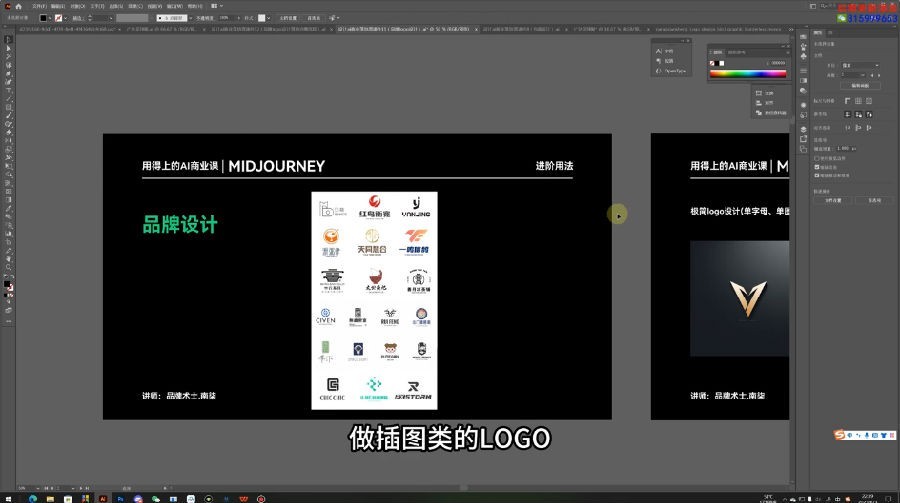Click the white swatch in the color panel
The height and width of the screenshot is (503, 900).
tap(721, 63)
